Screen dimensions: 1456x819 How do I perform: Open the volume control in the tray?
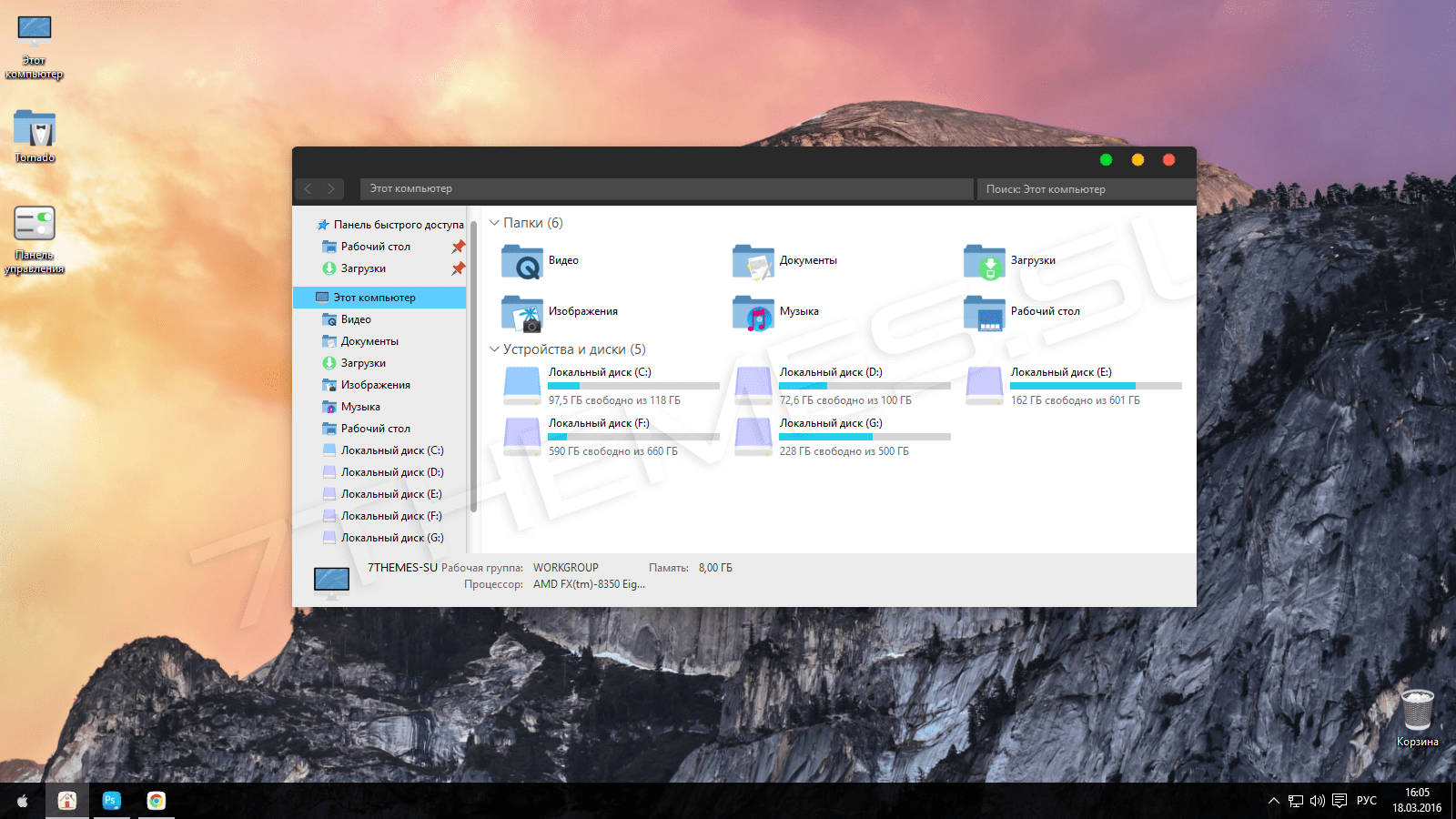point(1317,801)
